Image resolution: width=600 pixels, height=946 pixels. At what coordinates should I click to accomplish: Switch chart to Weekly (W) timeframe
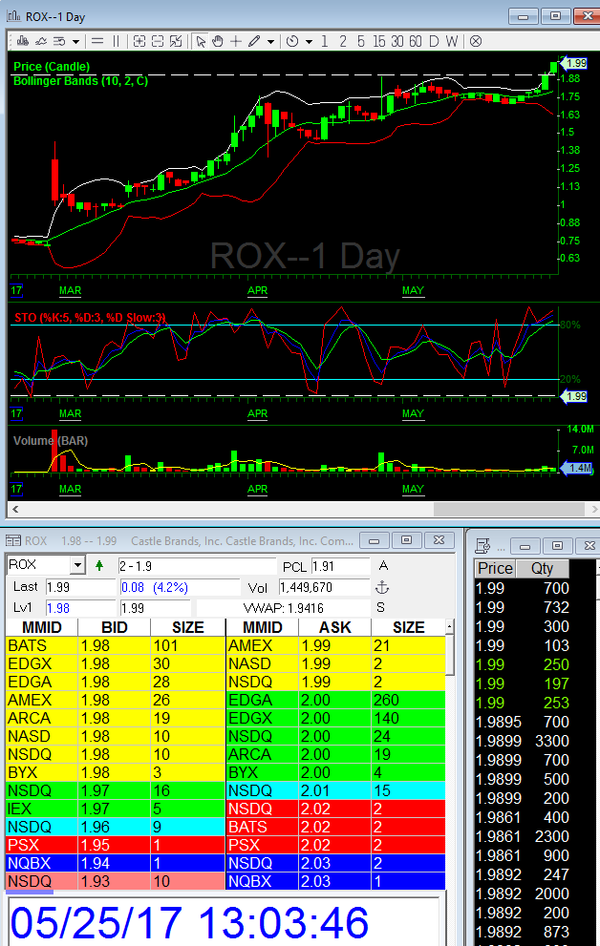452,41
